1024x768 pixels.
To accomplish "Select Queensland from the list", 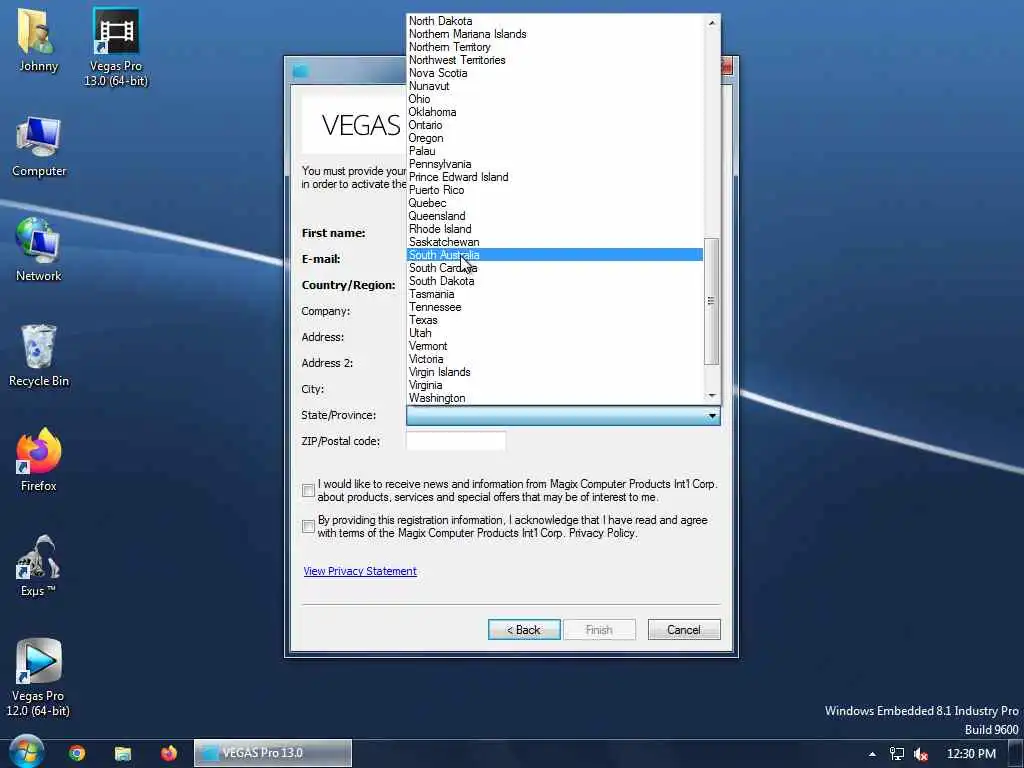I will coord(554,216).
